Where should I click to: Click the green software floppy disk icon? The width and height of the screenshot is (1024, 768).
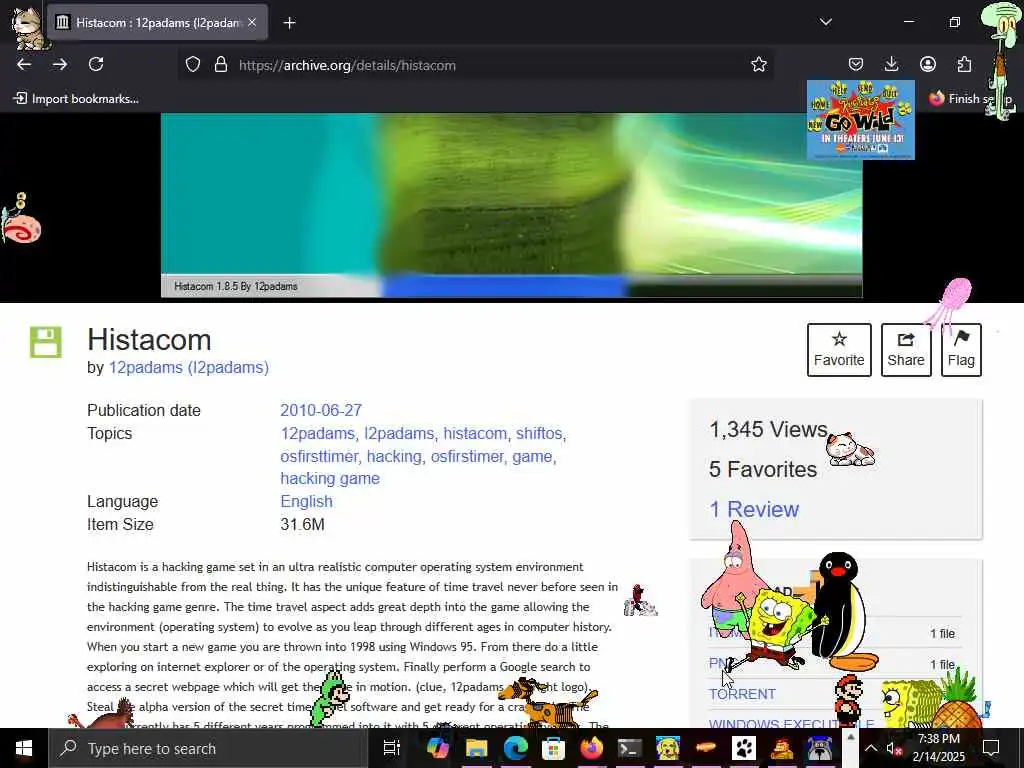(x=46, y=342)
